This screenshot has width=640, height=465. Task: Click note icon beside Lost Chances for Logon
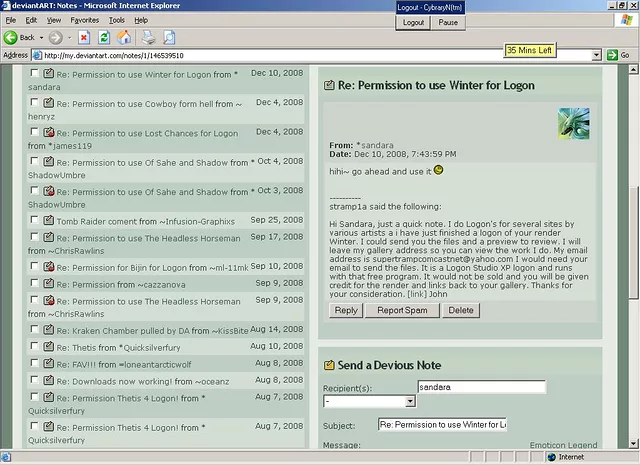[x=48, y=132]
